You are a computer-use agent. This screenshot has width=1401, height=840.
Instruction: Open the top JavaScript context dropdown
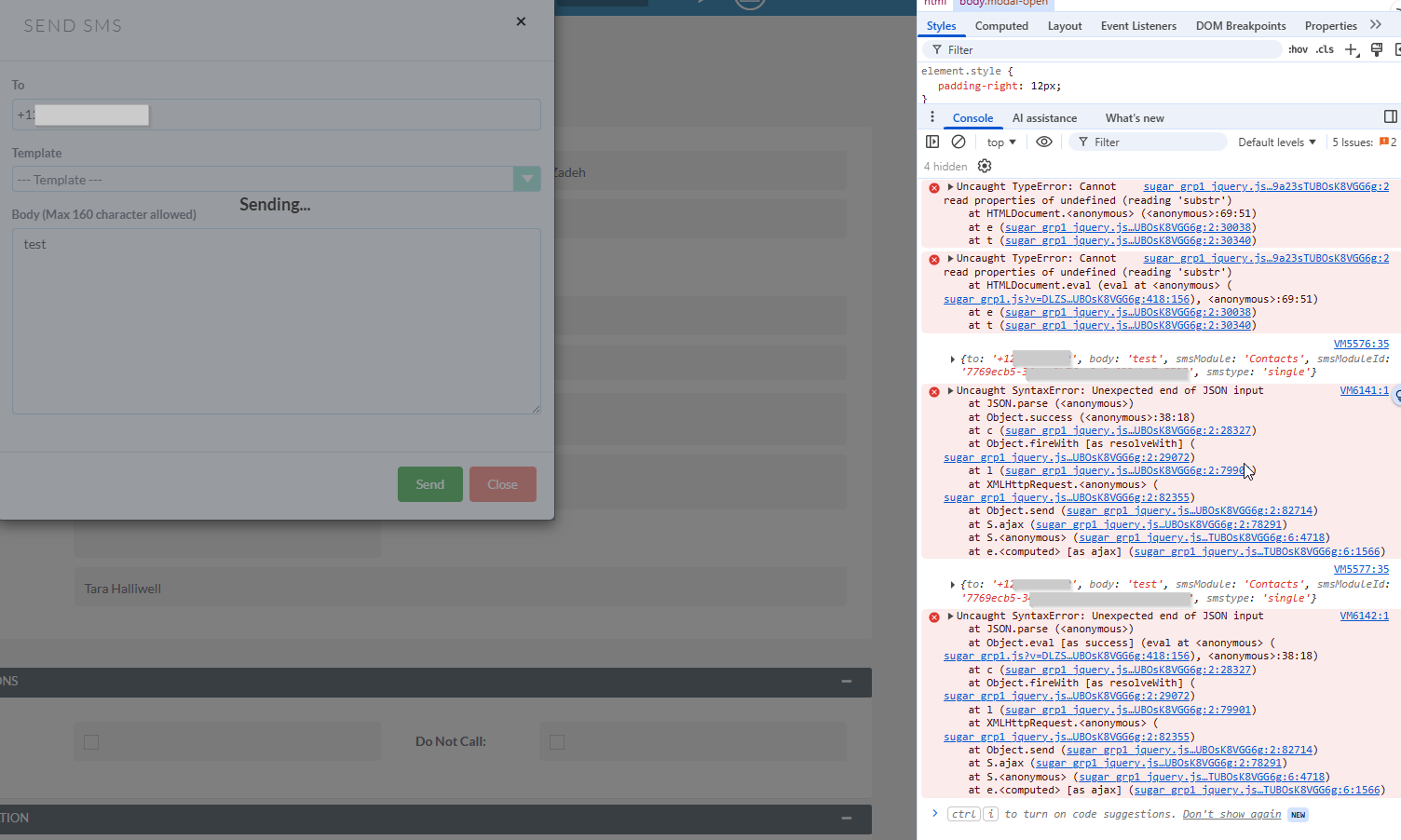click(1001, 142)
